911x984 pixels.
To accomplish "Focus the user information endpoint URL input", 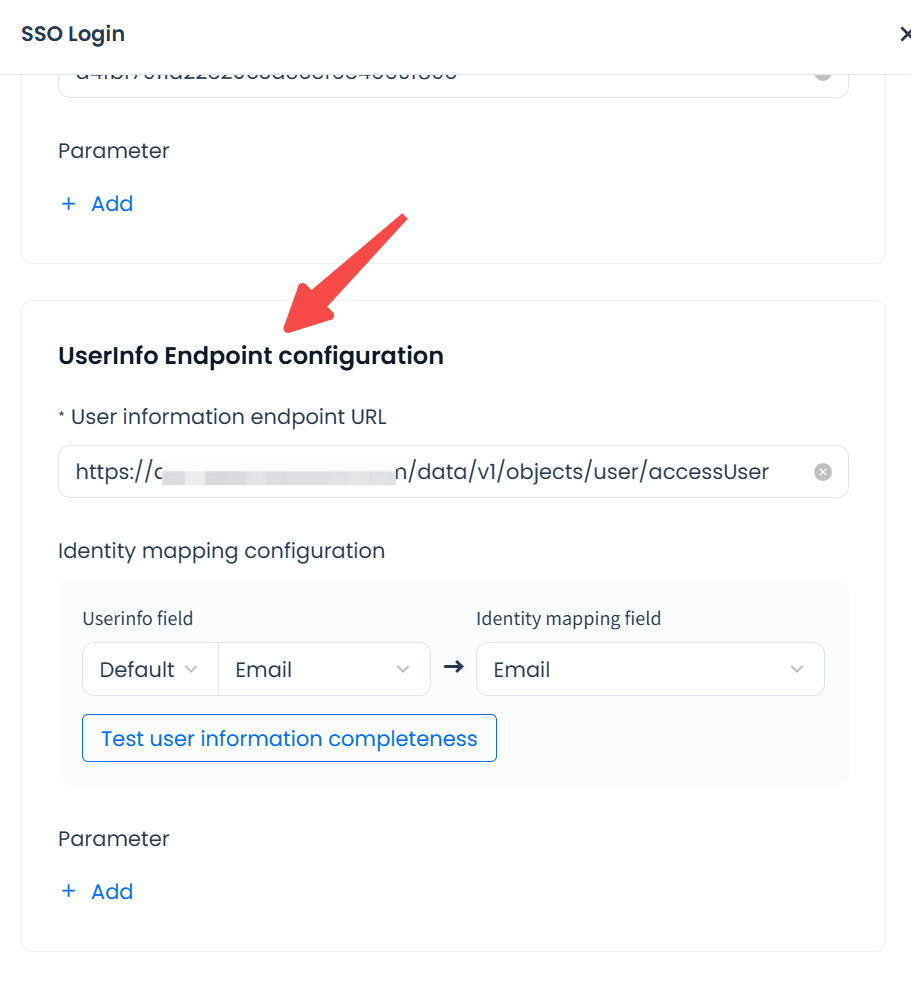I will click(440, 472).
